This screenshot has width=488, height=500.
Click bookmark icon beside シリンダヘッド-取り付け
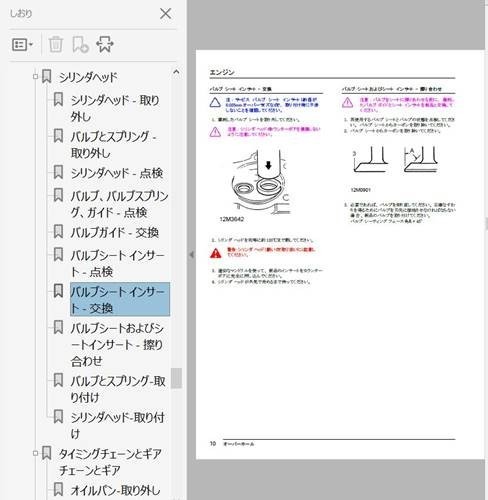pyautogui.click(x=58, y=417)
